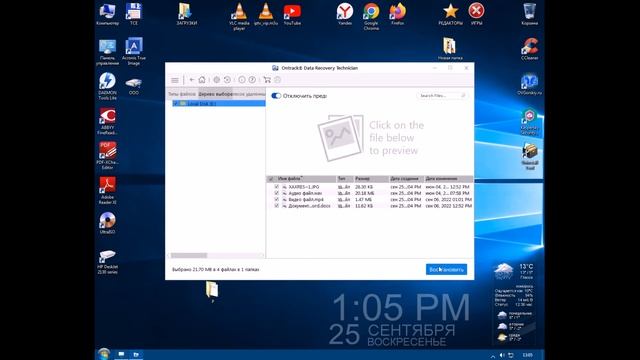The image size is (640, 360).
Task: Switch to the 'Типы файлов' tab
Action: tap(182, 94)
